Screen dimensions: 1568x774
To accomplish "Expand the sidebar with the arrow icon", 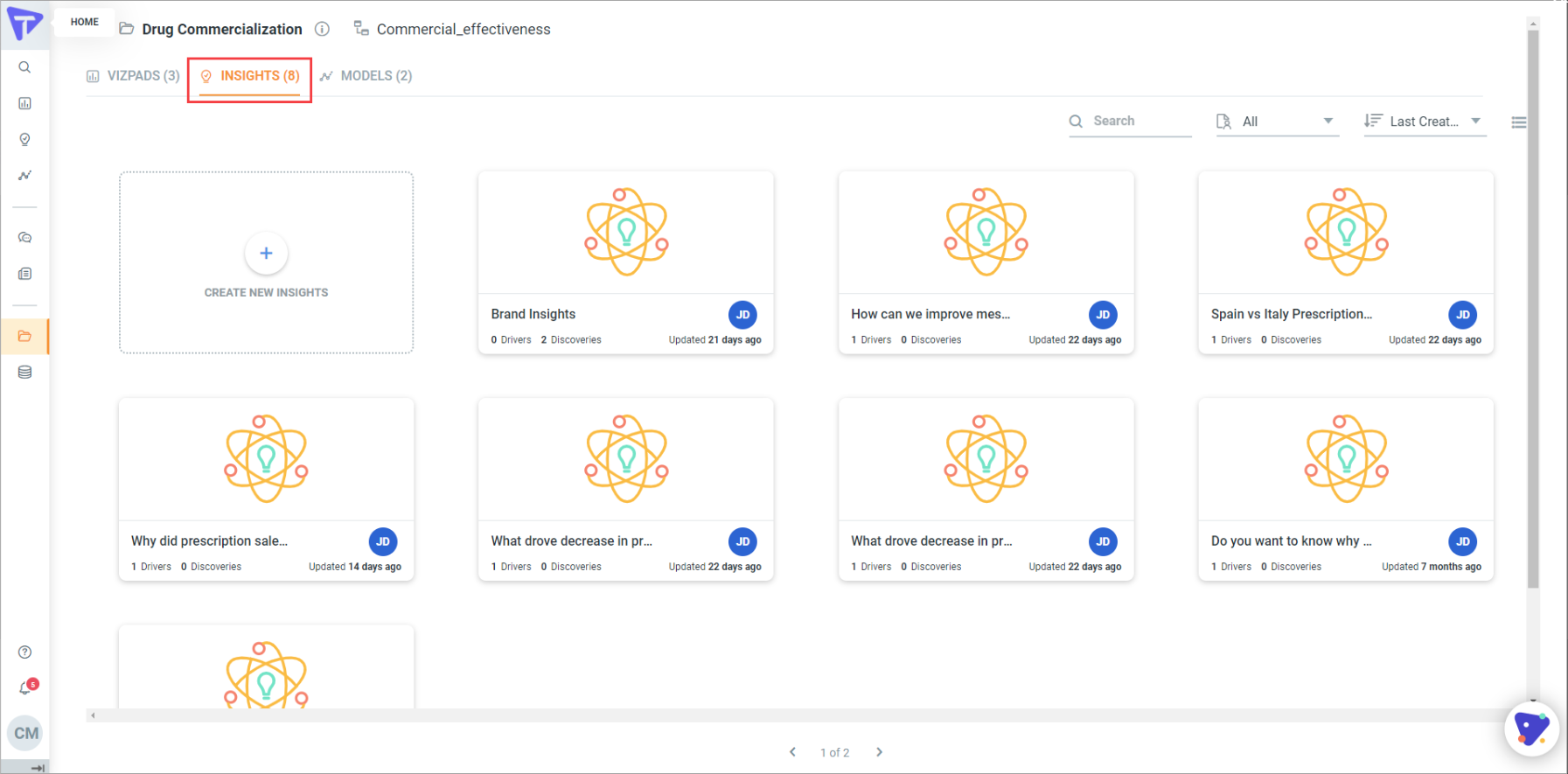I will click(38, 768).
